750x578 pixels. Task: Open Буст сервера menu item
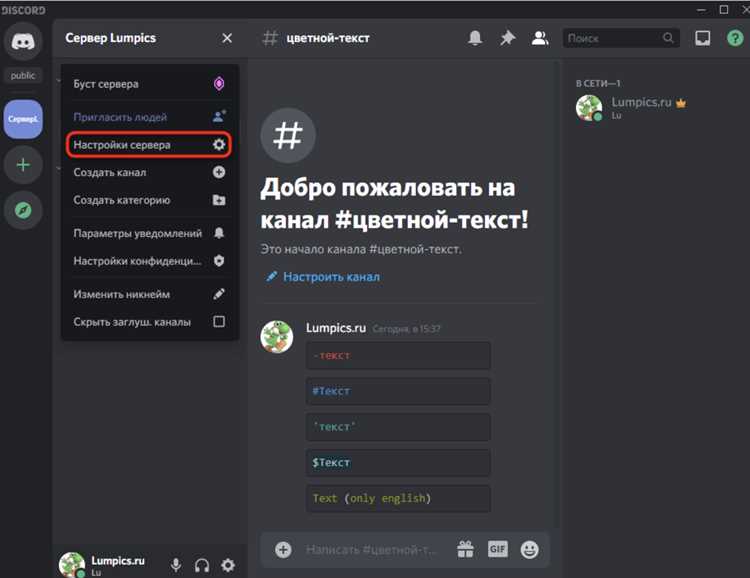pyautogui.click(x=149, y=84)
